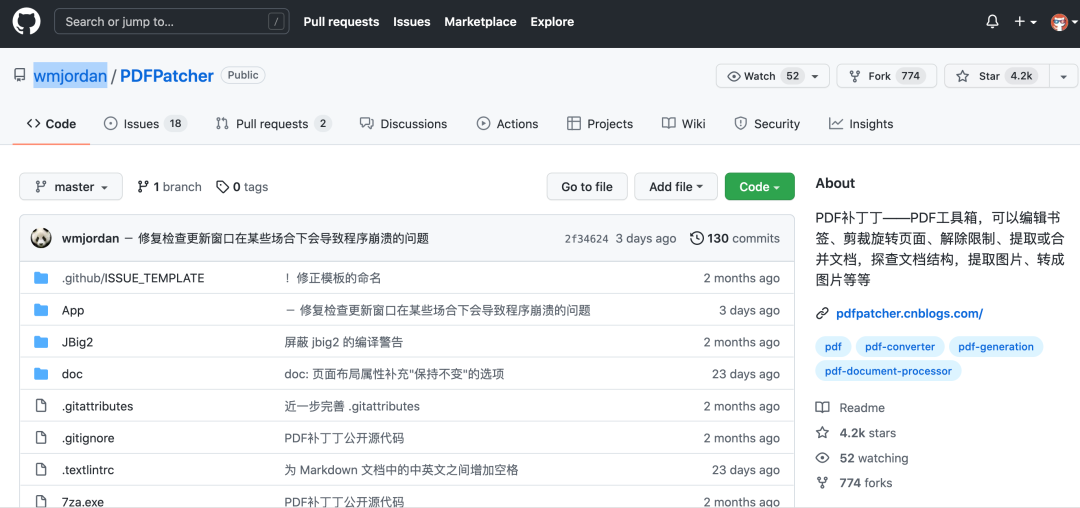The width and height of the screenshot is (1080, 508).
Task: Open the PDFPatcher repository name link
Action: coord(167,76)
